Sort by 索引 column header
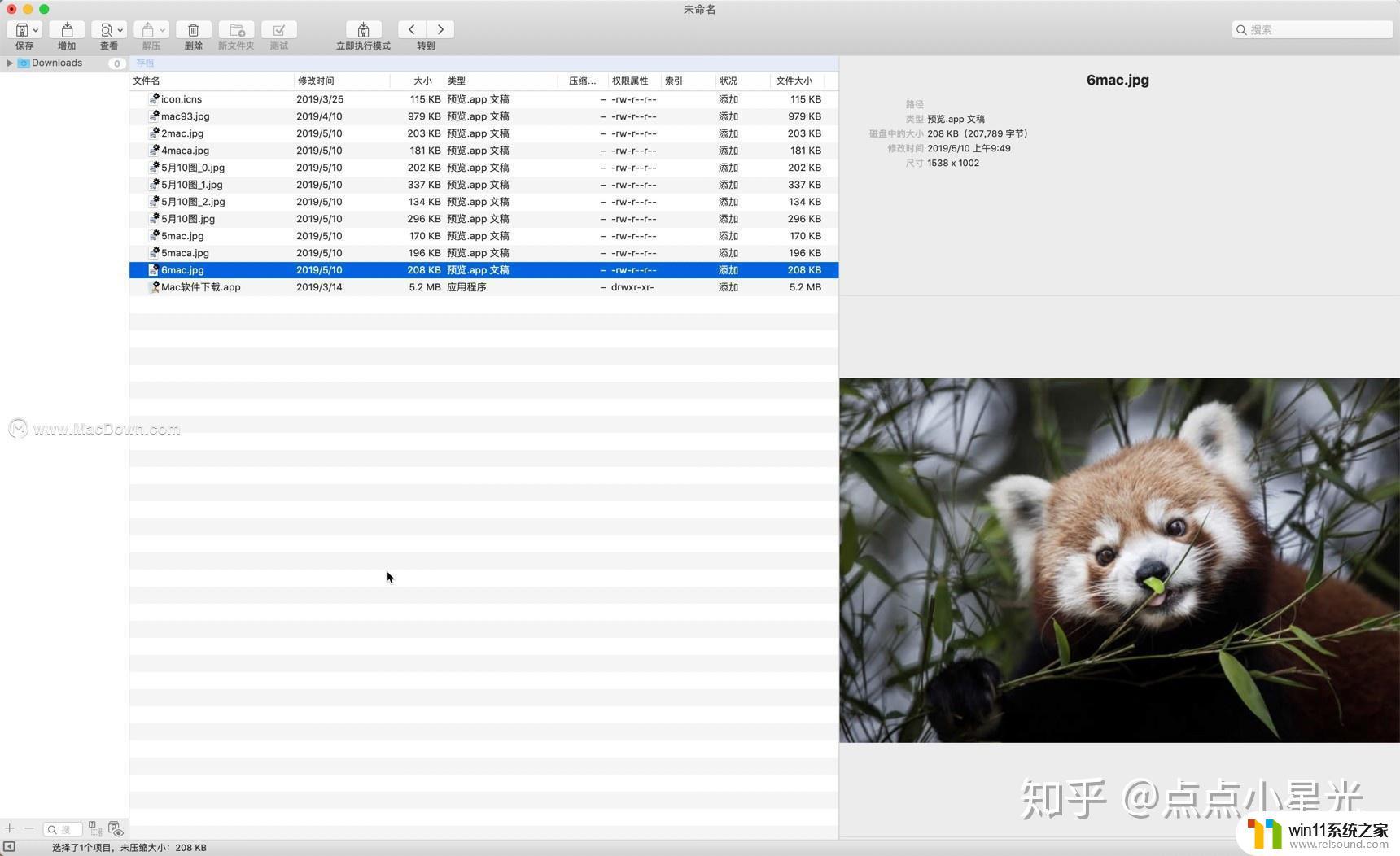 [688, 81]
